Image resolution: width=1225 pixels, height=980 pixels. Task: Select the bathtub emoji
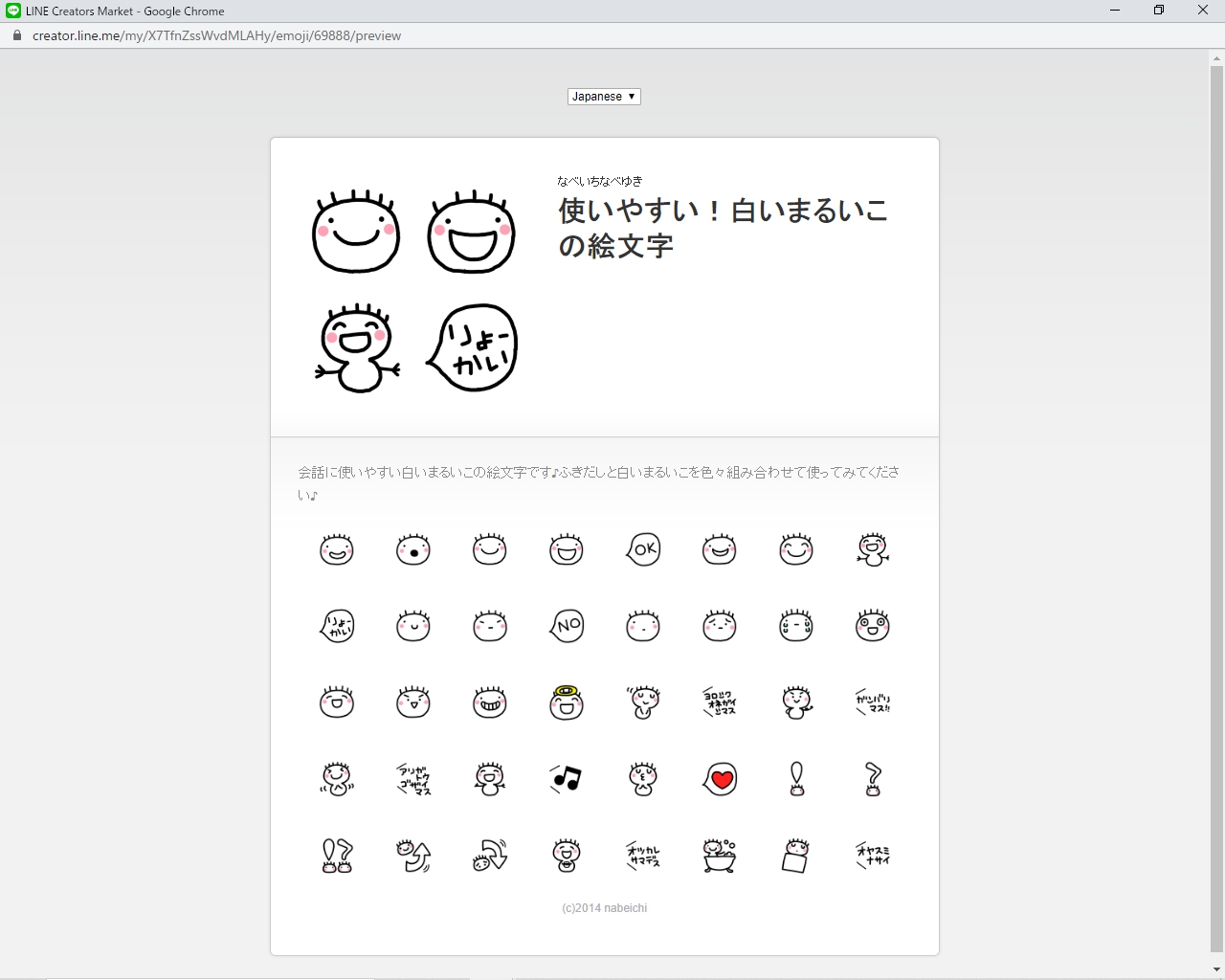720,856
